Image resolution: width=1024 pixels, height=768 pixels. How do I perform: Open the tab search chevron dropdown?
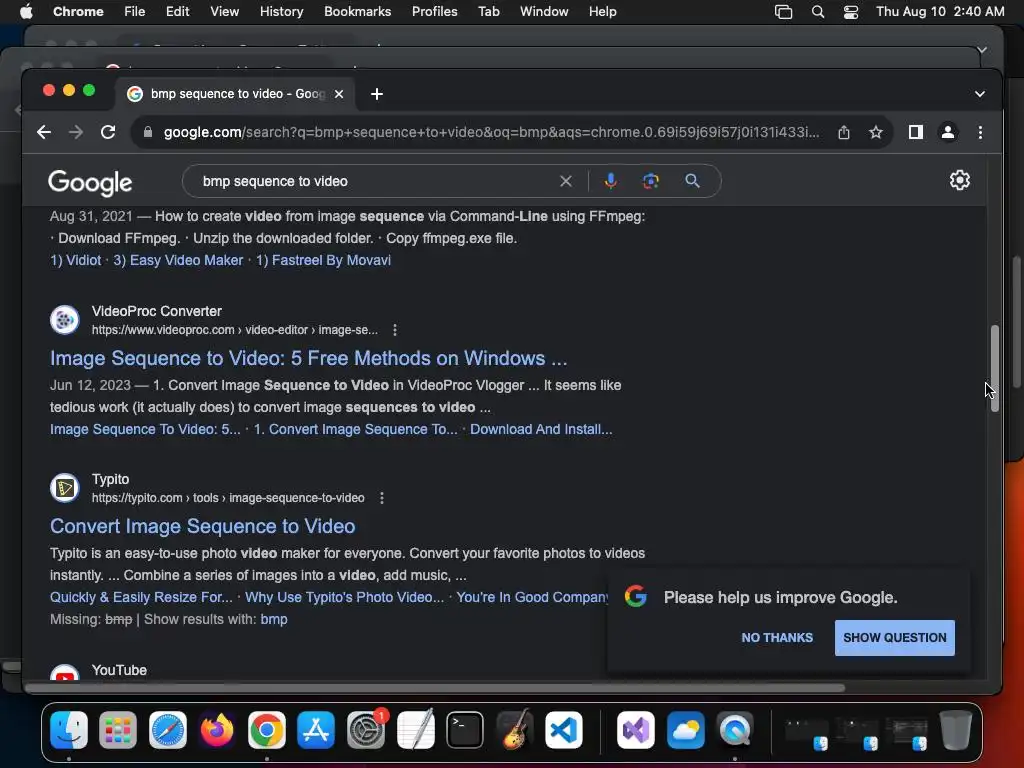[x=980, y=94]
